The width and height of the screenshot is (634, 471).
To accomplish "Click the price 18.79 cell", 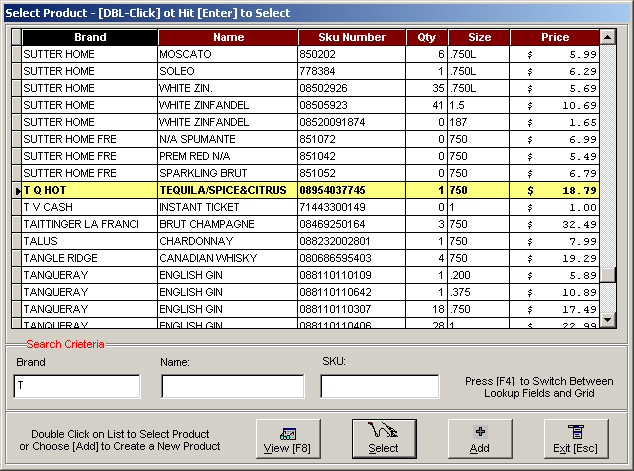I will click(554, 190).
